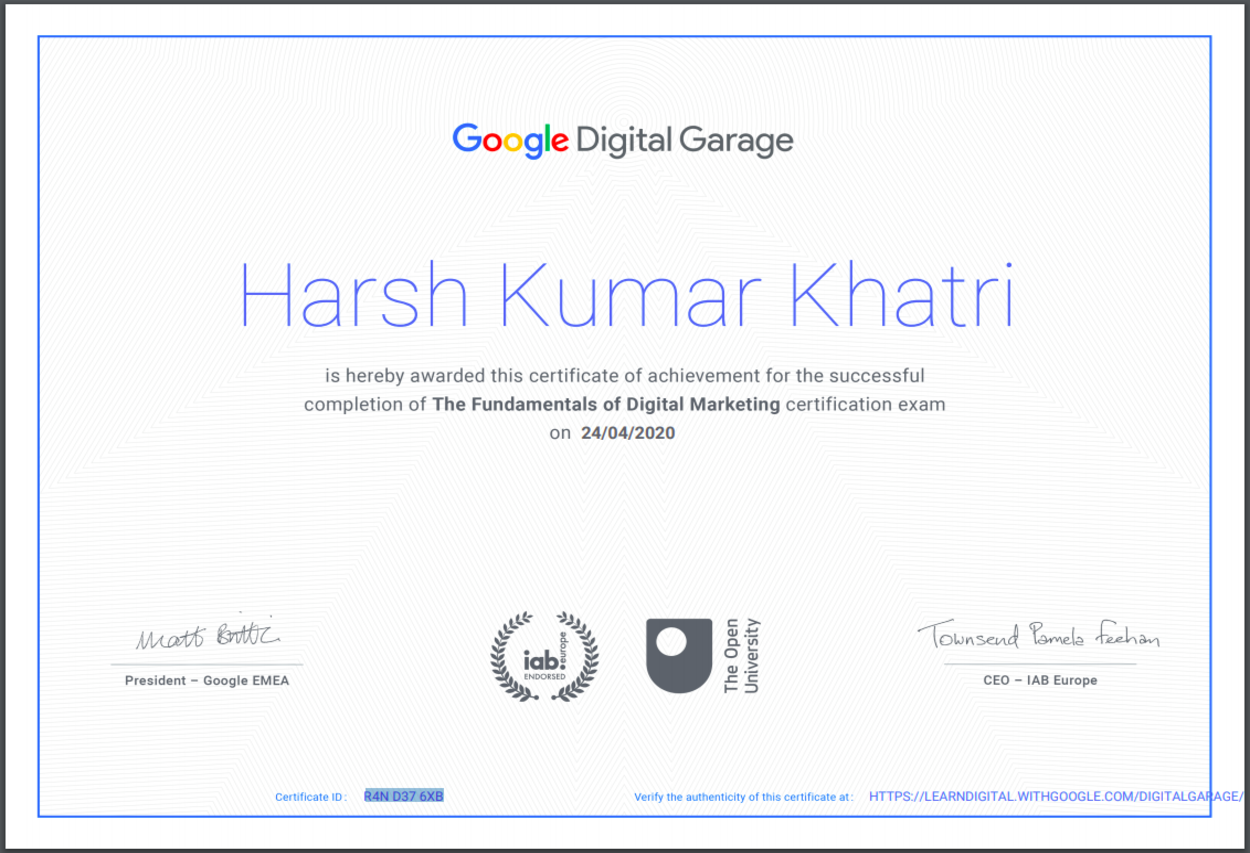Click the President – Google EMEA caption
This screenshot has width=1250, height=853.
click(207, 681)
